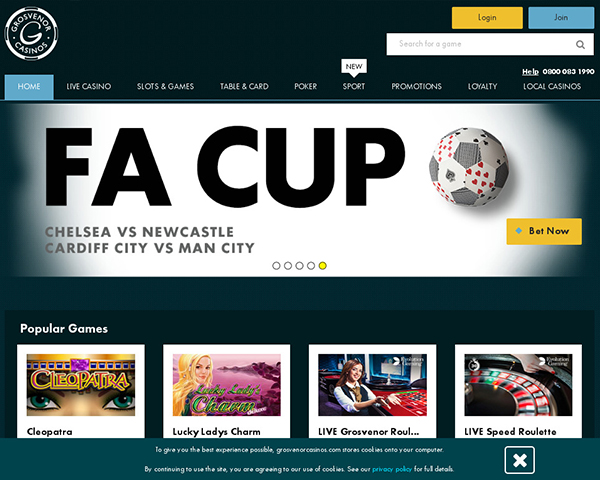The width and height of the screenshot is (600, 480).
Task: Select the third carousel slide dot
Action: pos(299,266)
